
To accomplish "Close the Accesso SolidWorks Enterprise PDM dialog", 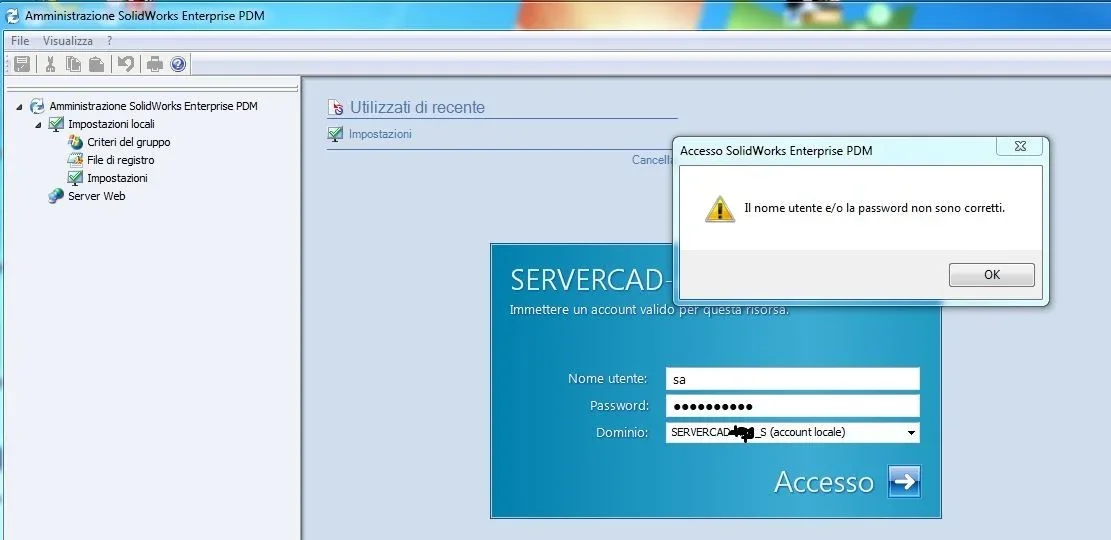I will pos(1020,146).
